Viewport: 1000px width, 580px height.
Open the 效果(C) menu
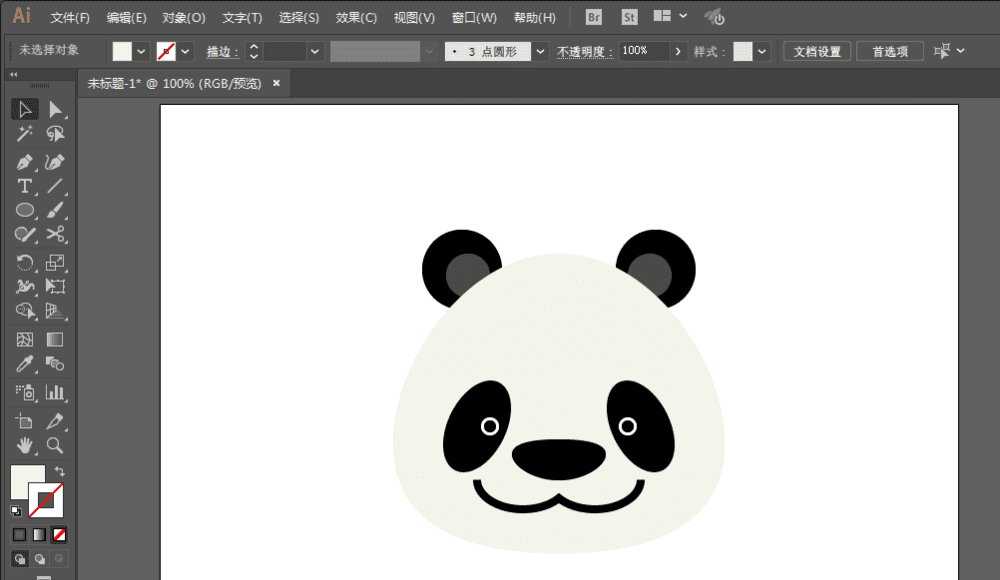356,18
